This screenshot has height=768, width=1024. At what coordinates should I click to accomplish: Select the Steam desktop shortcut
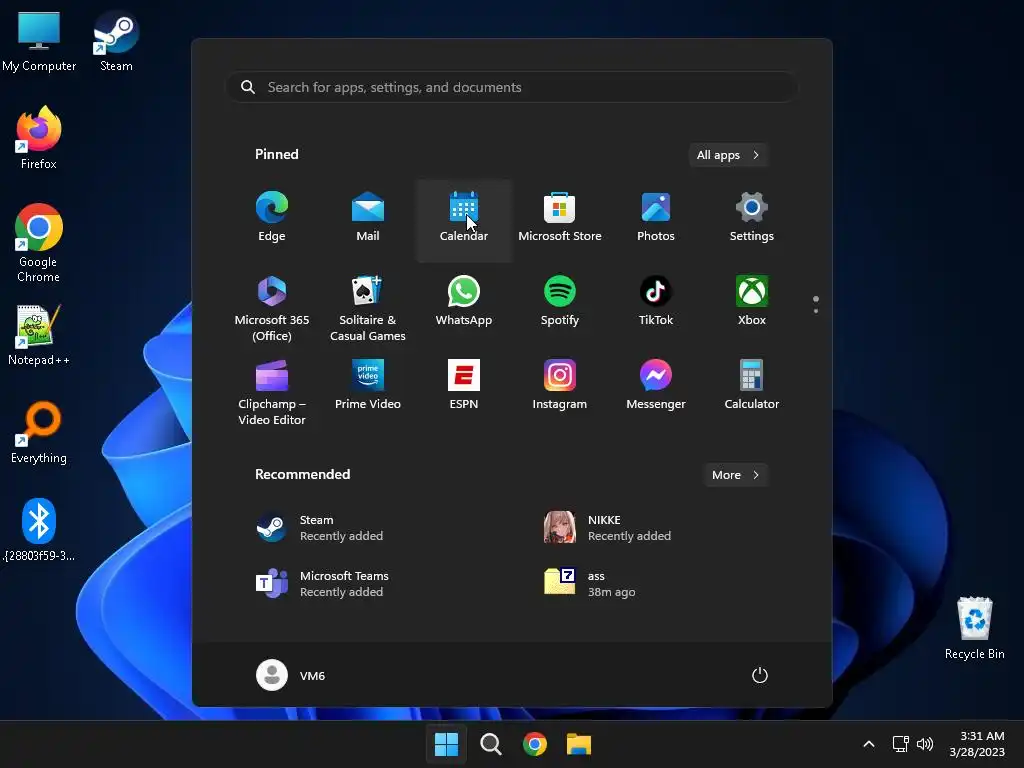tap(116, 42)
